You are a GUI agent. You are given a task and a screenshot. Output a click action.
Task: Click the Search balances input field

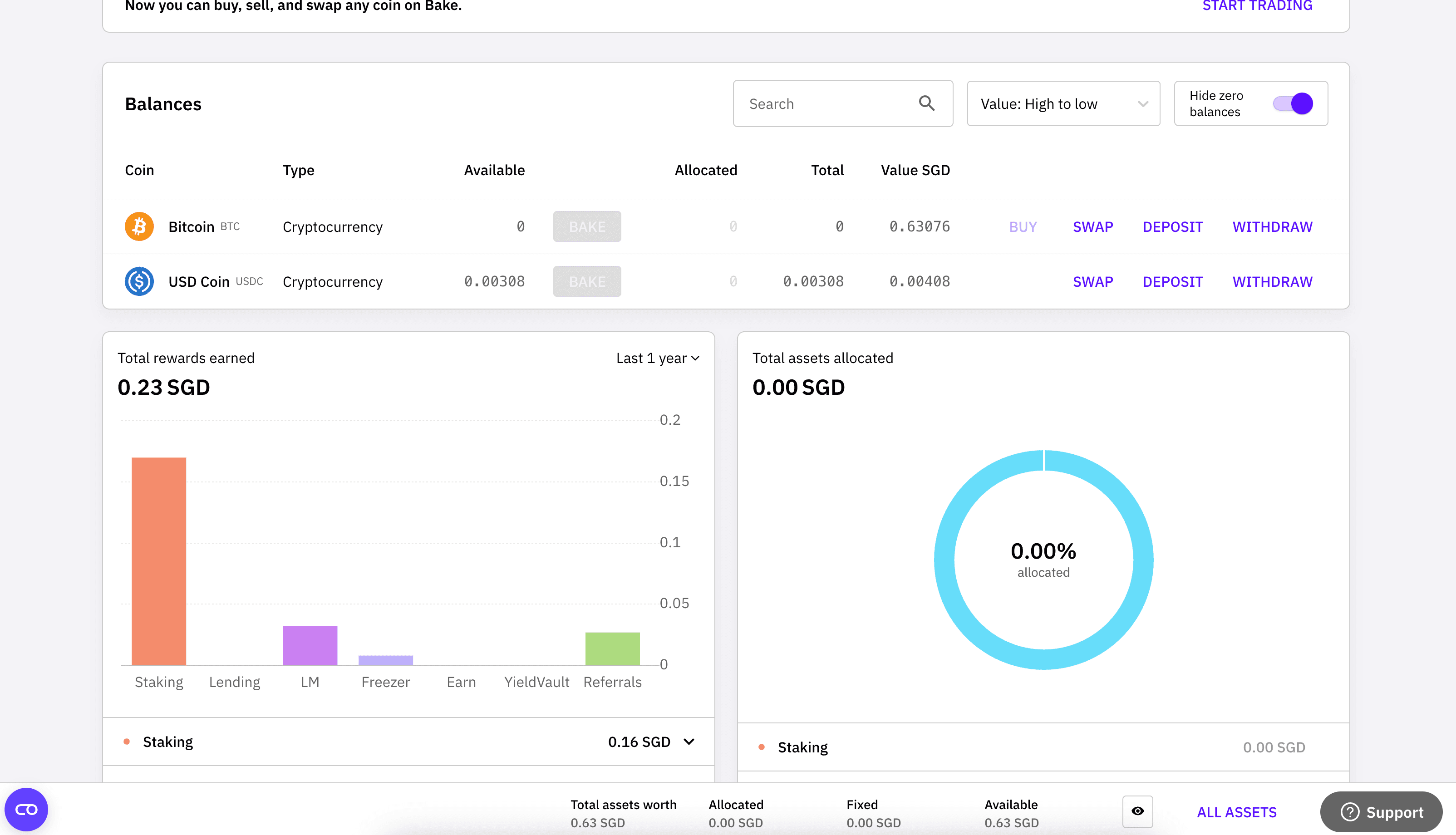coord(843,104)
